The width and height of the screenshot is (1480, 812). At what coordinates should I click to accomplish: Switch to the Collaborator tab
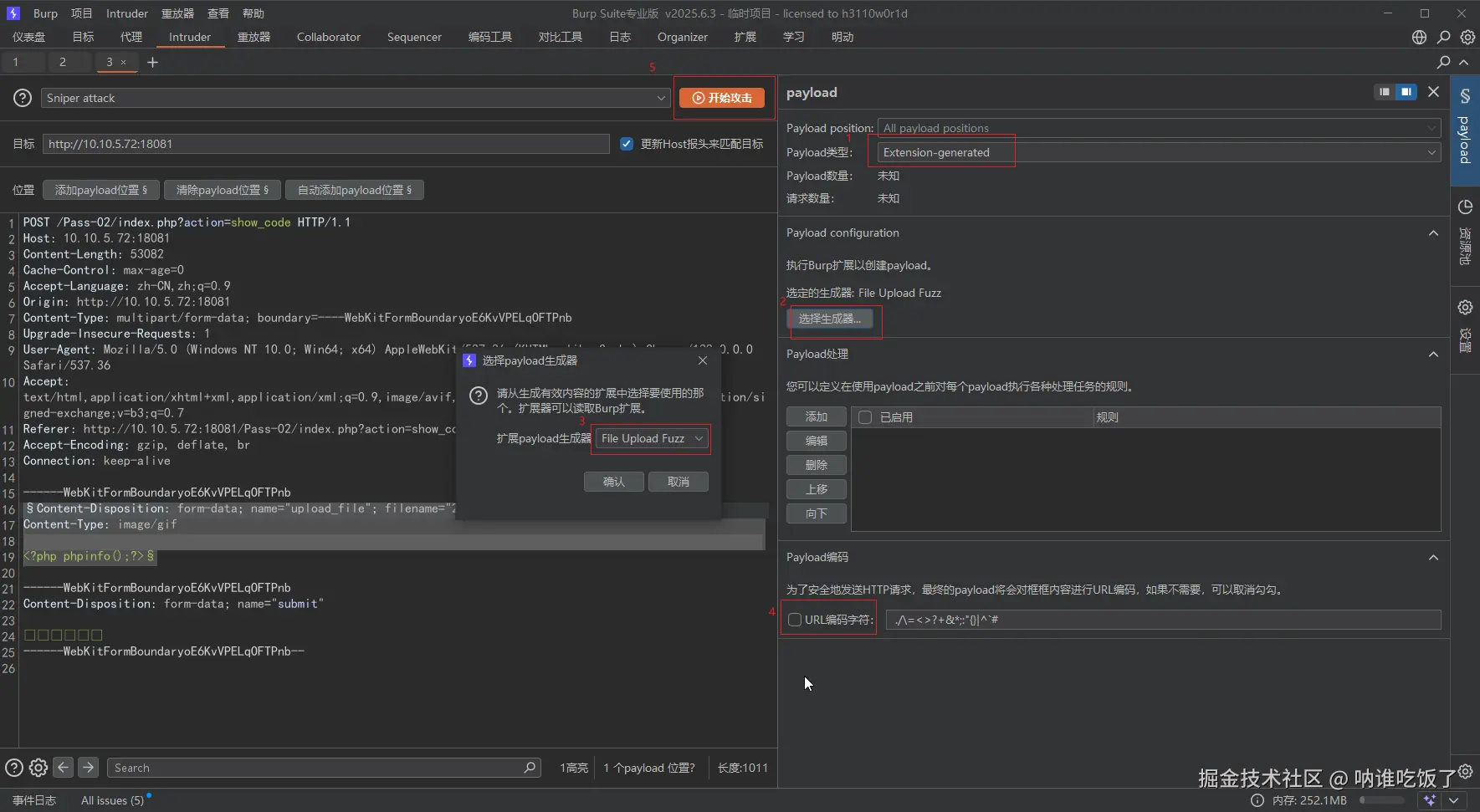[329, 37]
